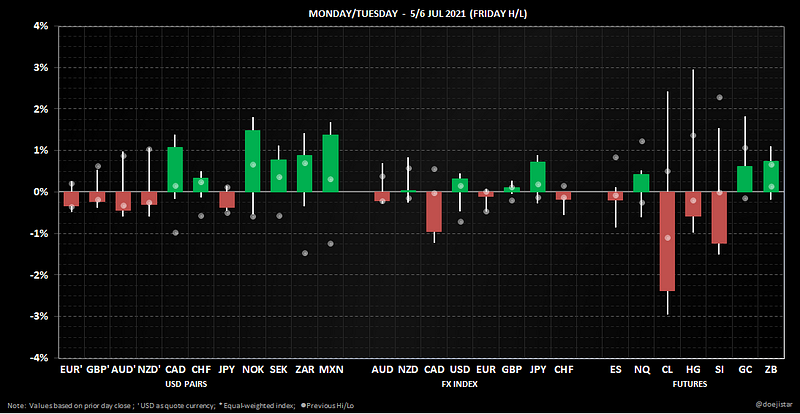Click the 1% y-axis tick label
800x414 pixels.
(42, 150)
